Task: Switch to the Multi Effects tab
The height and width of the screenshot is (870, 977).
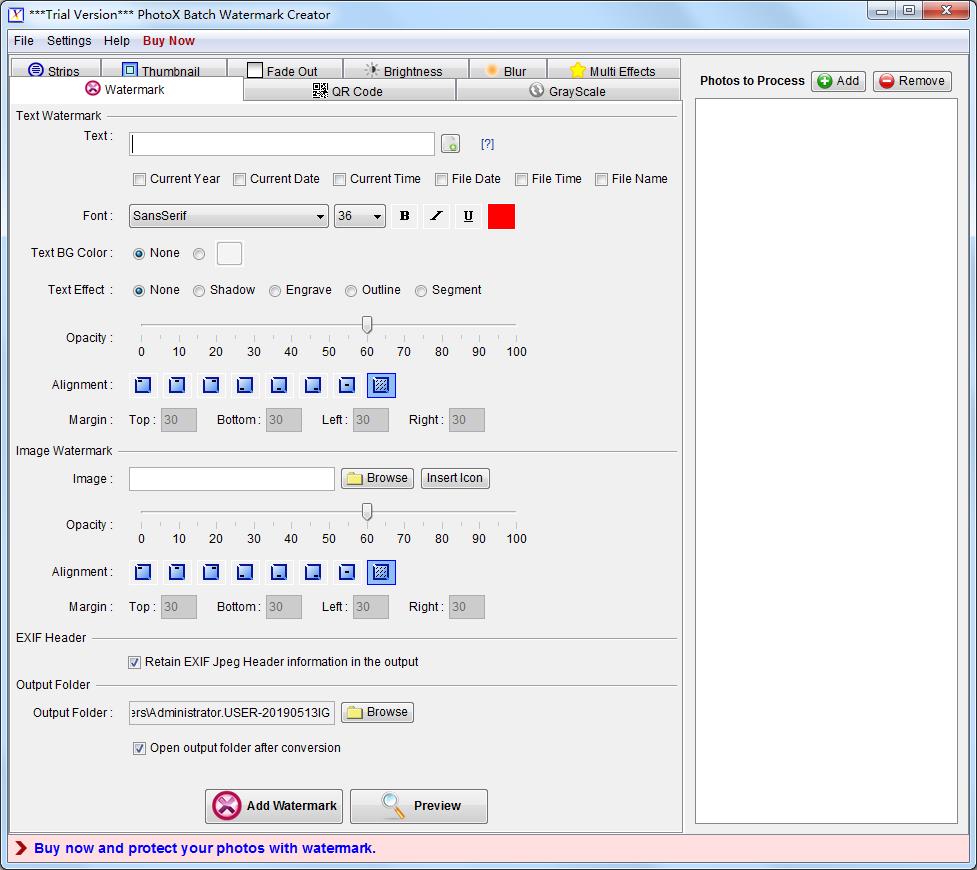Action: (614, 70)
